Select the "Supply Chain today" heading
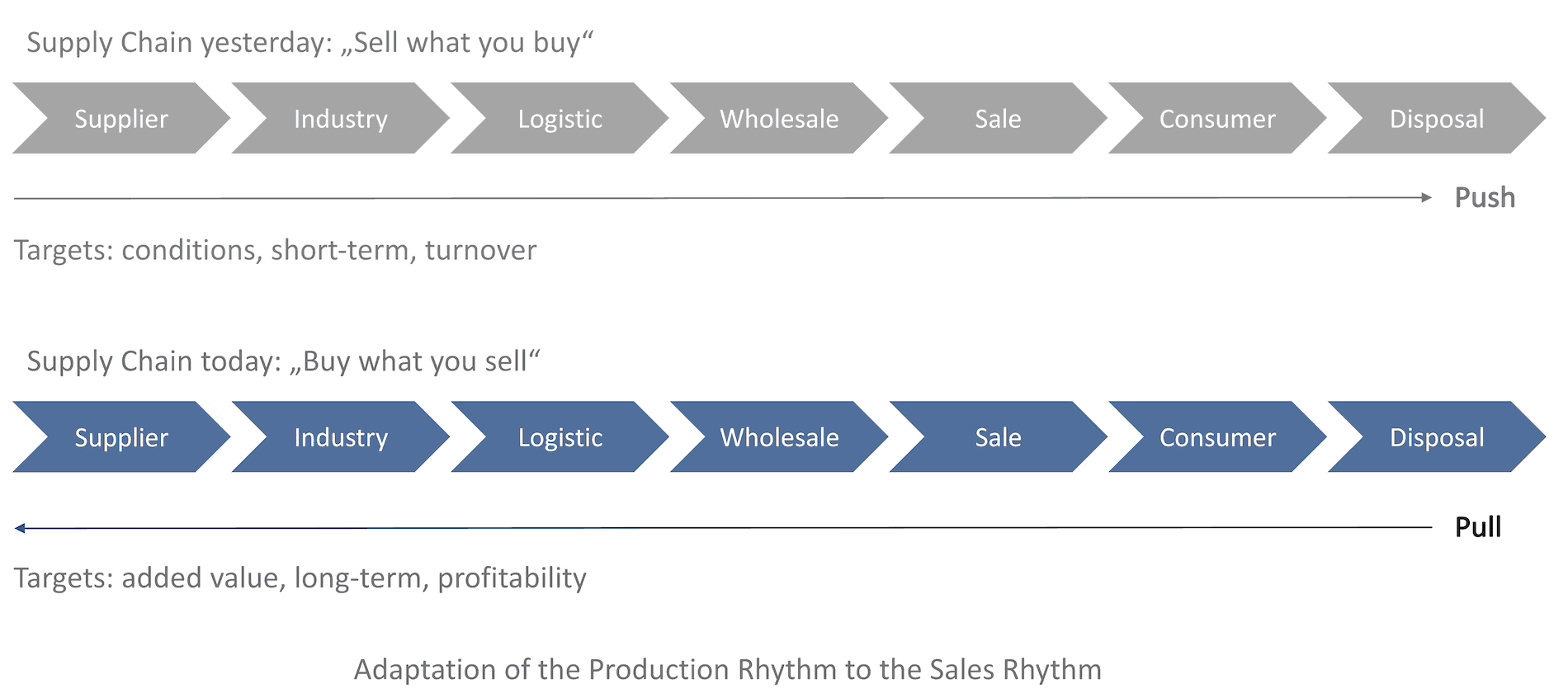The width and height of the screenshot is (1568, 698). [x=283, y=361]
